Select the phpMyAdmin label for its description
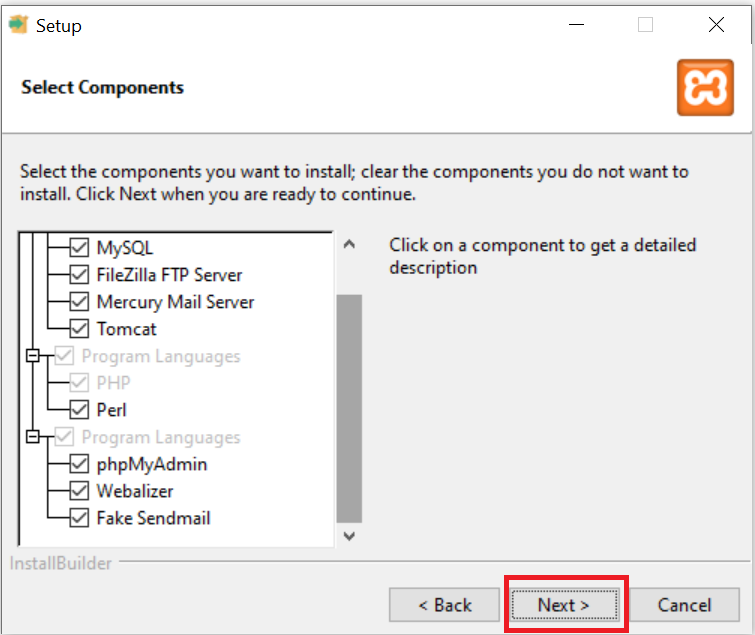755x635 pixels. point(152,464)
